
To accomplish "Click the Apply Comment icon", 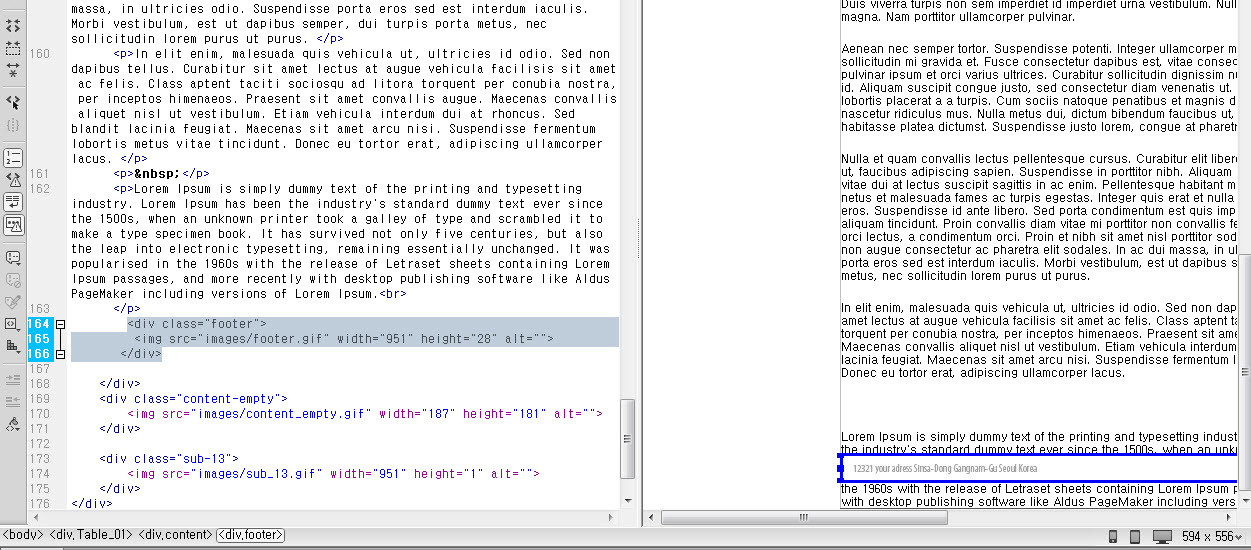I will coord(13,257).
